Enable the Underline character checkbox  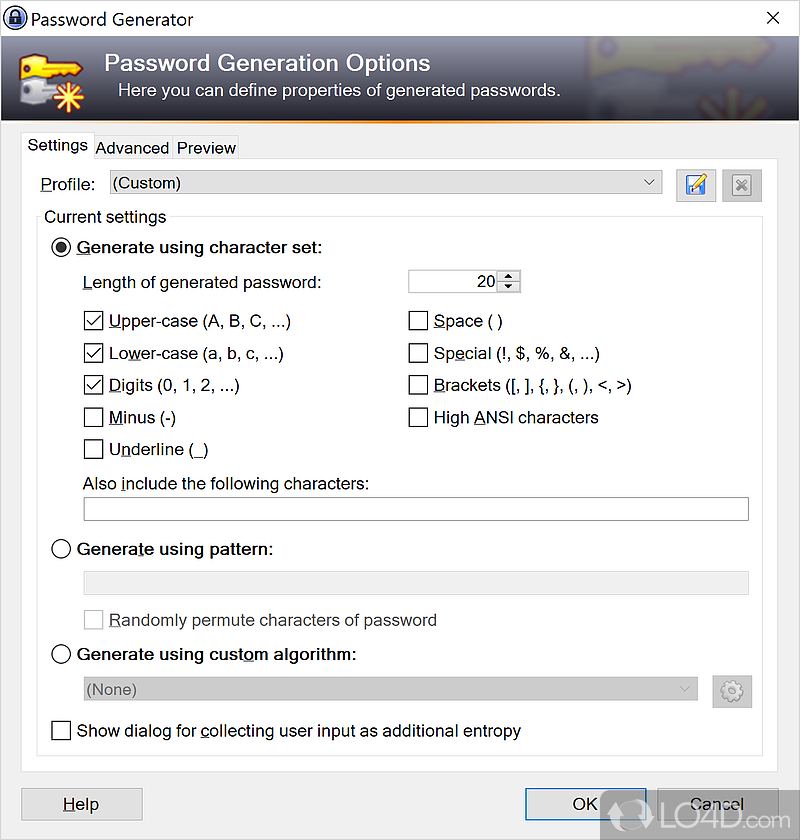(94, 449)
